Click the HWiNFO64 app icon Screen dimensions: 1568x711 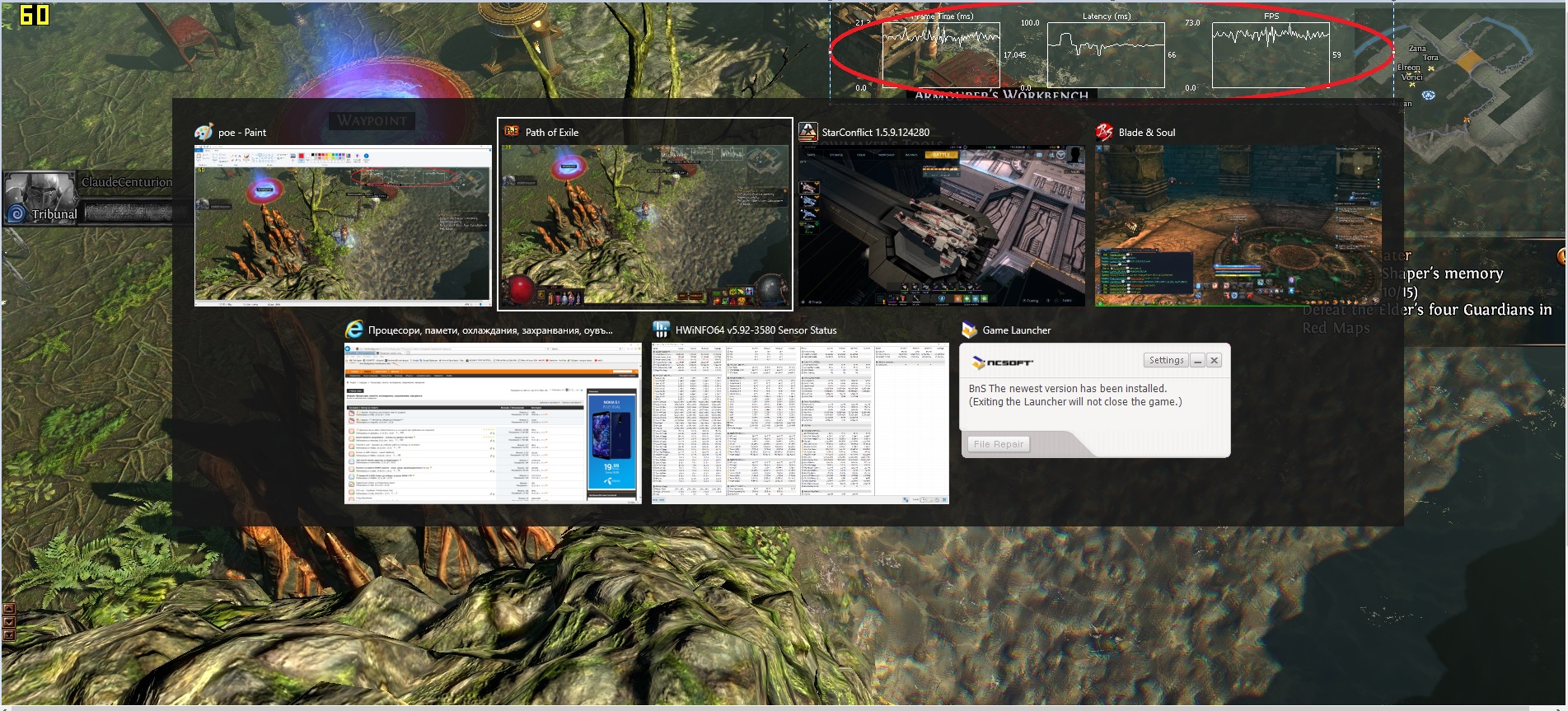(661, 330)
